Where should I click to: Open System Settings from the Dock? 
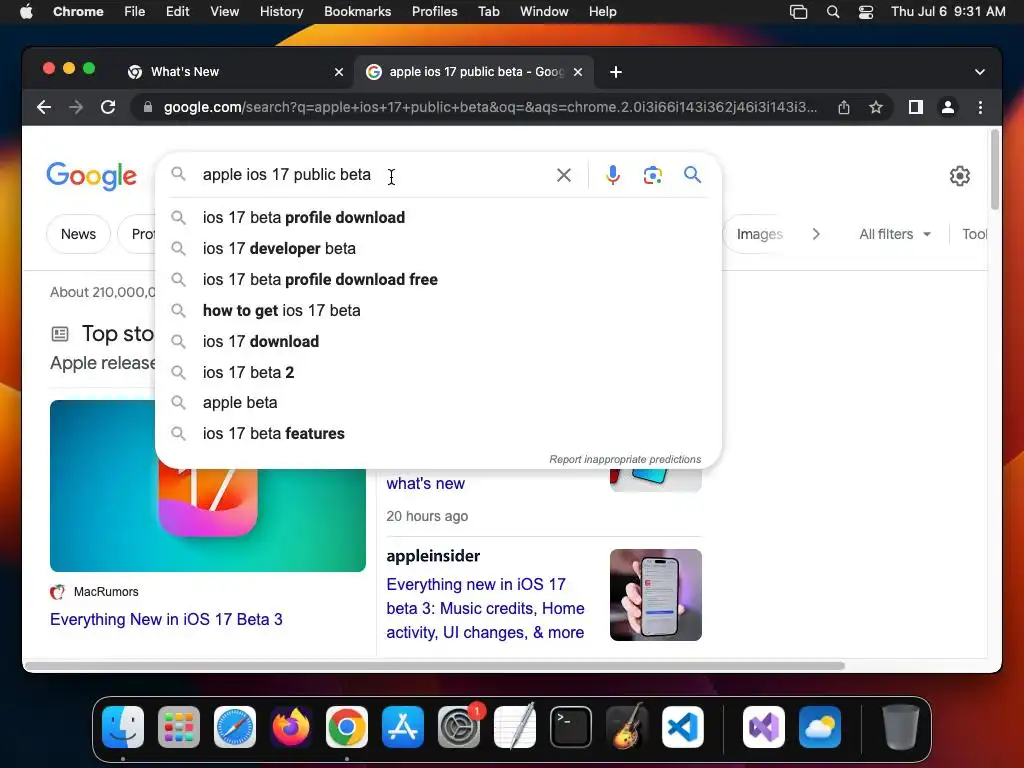(459, 727)
